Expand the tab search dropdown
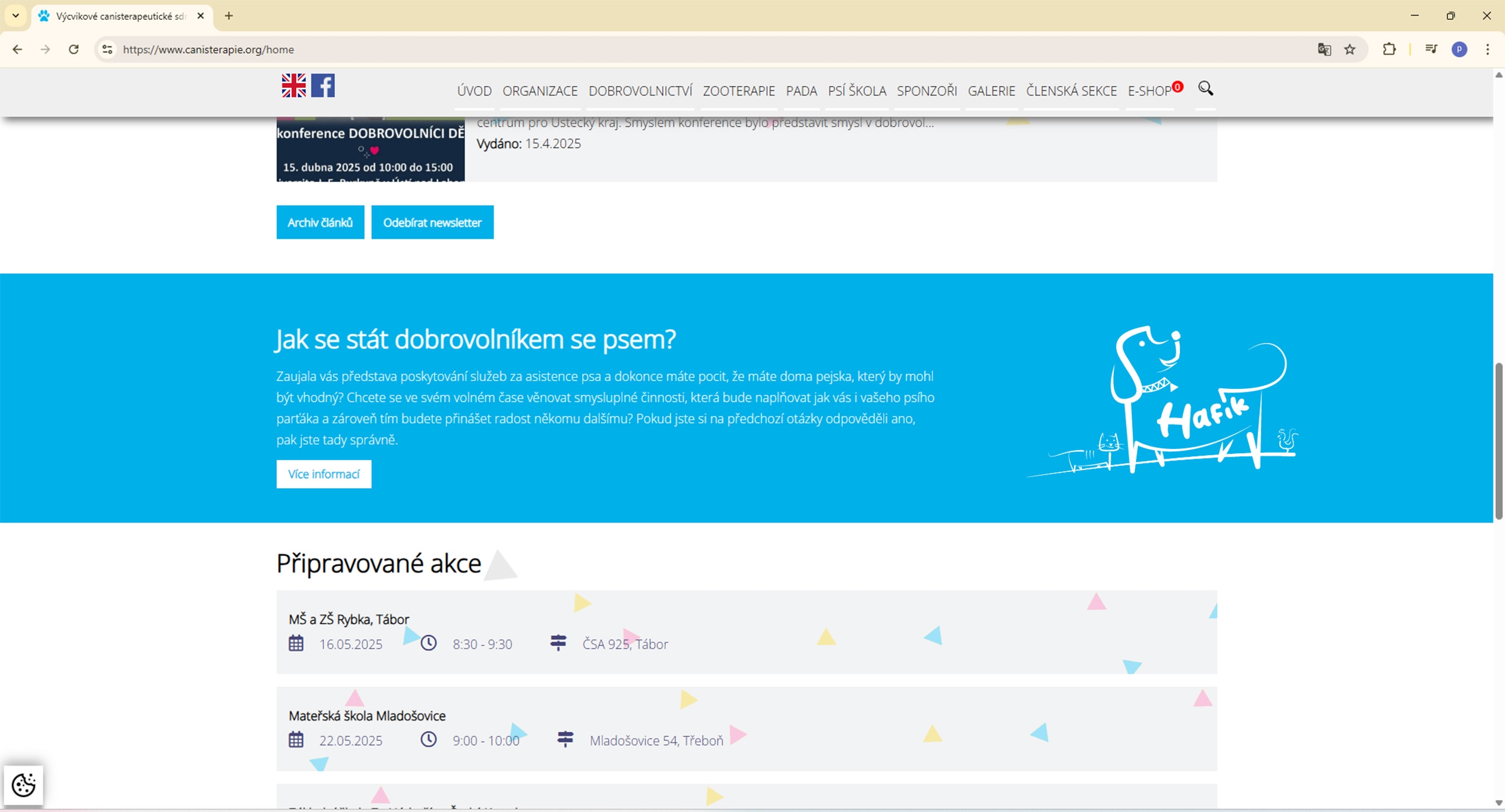Image resolution: width=1505 pixels, height=812 pixels. pos(16,16)
